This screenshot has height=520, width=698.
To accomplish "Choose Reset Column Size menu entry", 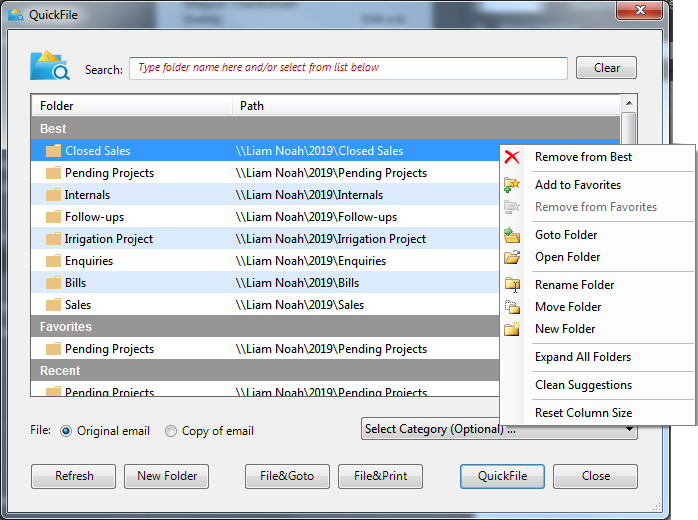I will [583, 413].
